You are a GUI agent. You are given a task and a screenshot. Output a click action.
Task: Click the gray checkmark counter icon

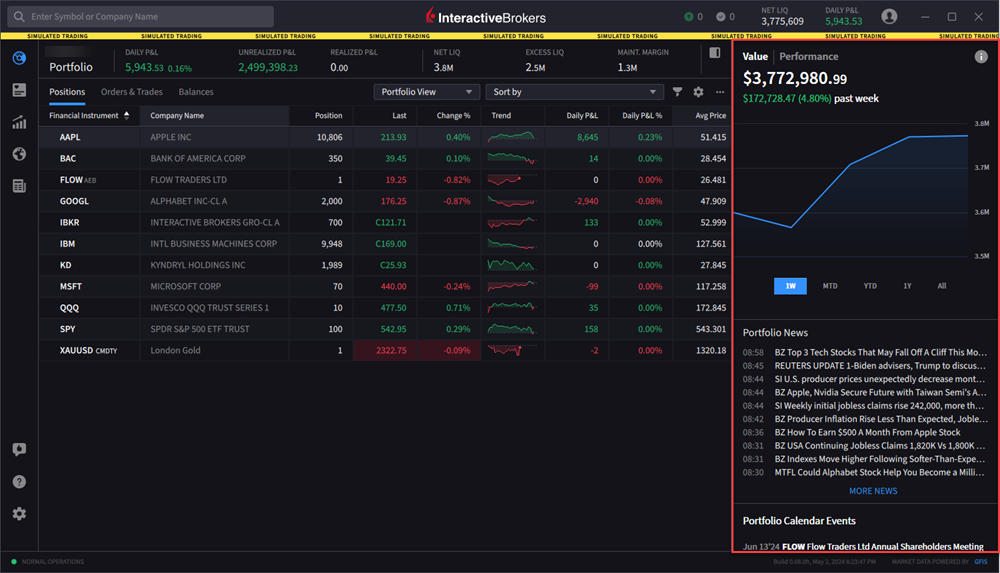[x=725, y=17]
